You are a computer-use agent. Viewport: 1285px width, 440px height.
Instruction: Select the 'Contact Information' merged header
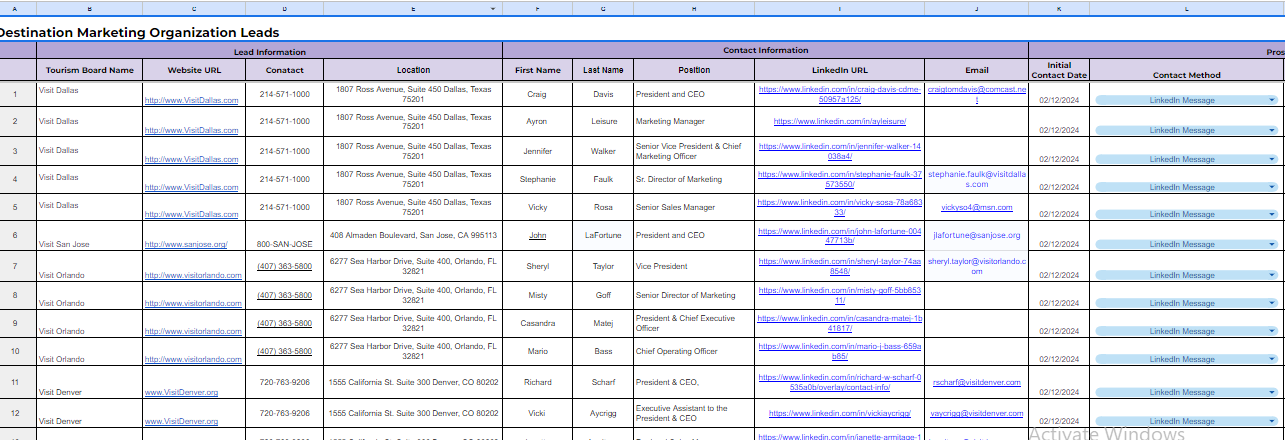pyautogui.click(x=766, y=50)
